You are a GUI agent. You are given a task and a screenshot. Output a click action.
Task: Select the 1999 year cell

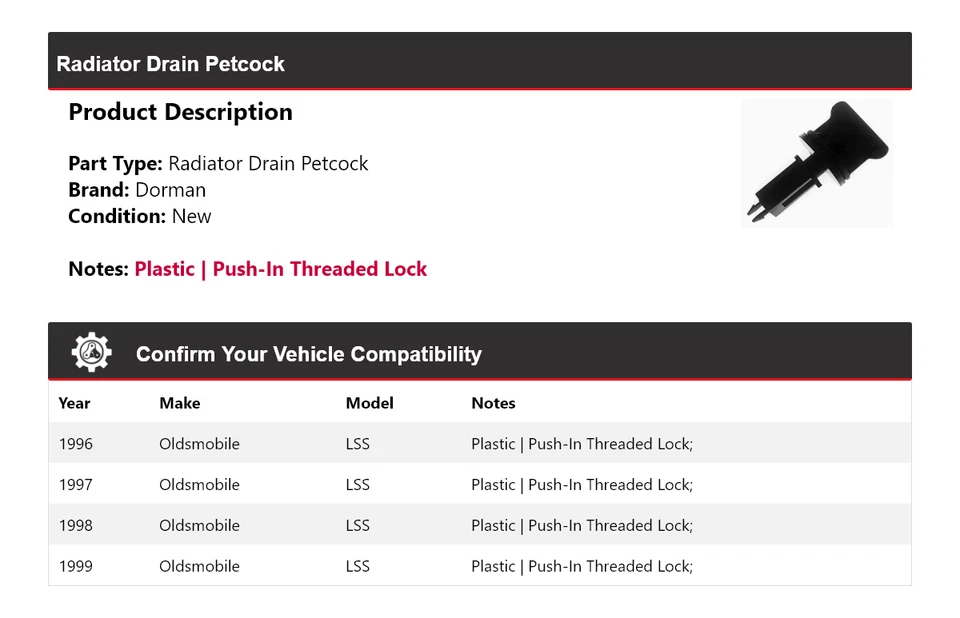[x=76, y=566]
